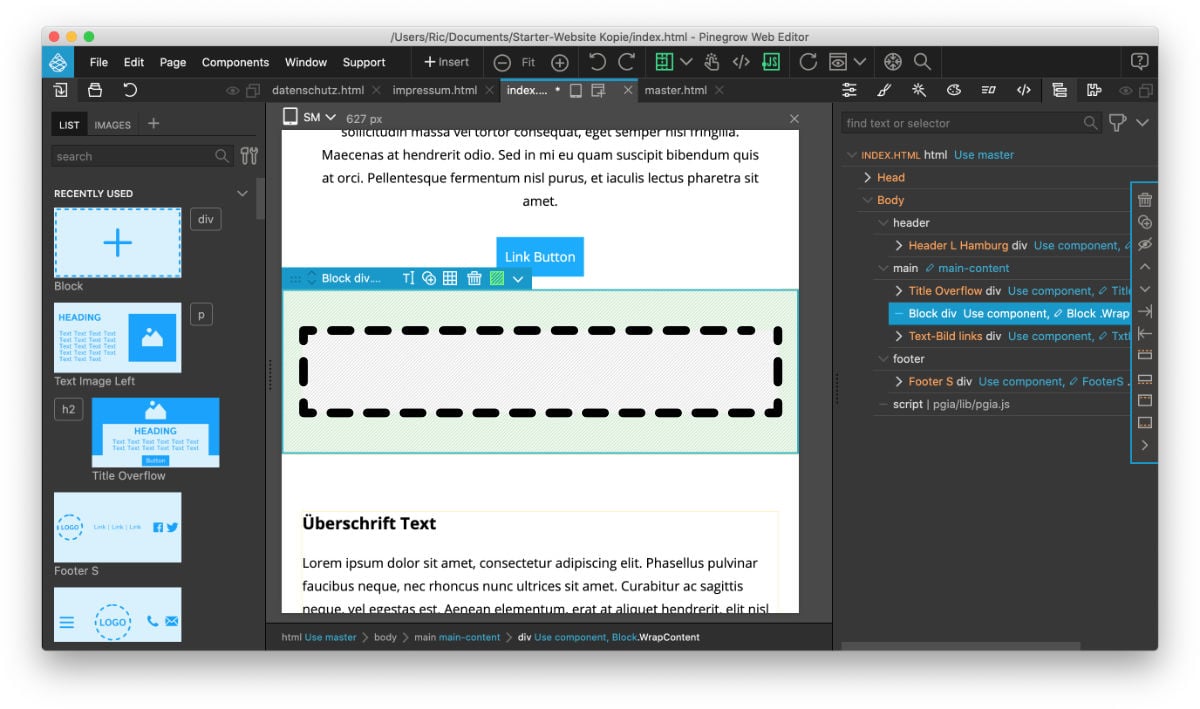Viewport: 1200px width, 709px height.
Task: Open the File menu
Action: [99, 62]
